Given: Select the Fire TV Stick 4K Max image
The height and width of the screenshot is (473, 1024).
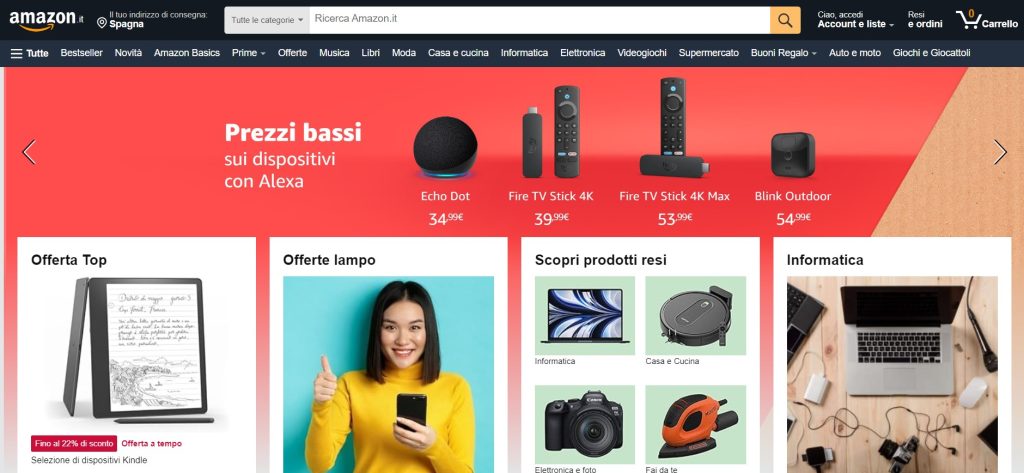Looking at the screenshot, I should [674, 127].
